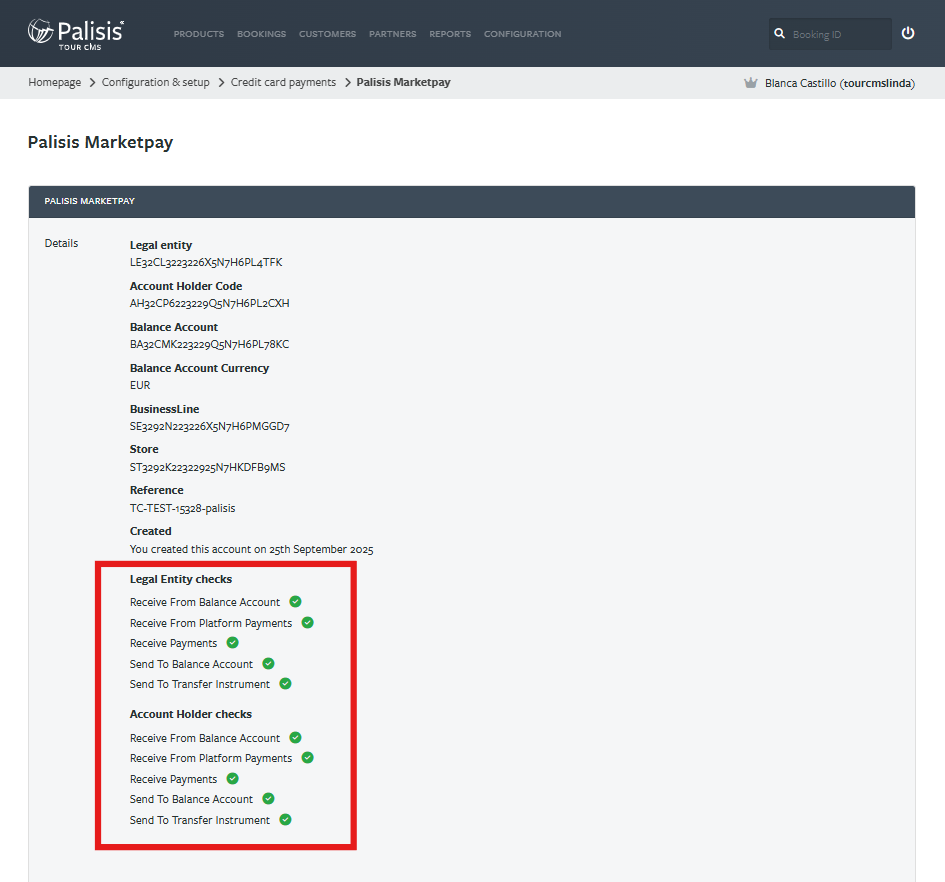
Task: Click the Account Holder checks heading
Action: click(x=190, y=714)
